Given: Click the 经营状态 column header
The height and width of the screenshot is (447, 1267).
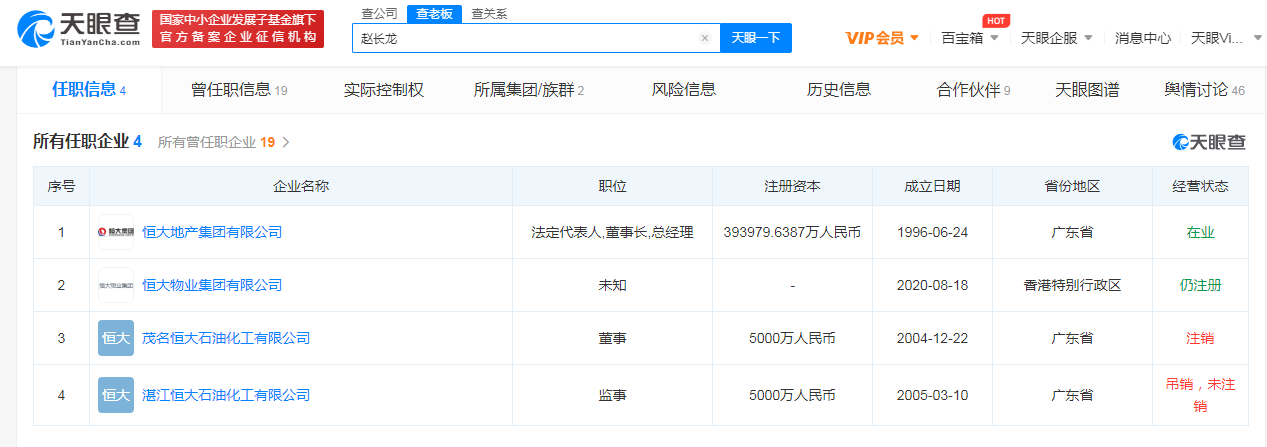Looking at the screenshot, I should (1200, 186).
